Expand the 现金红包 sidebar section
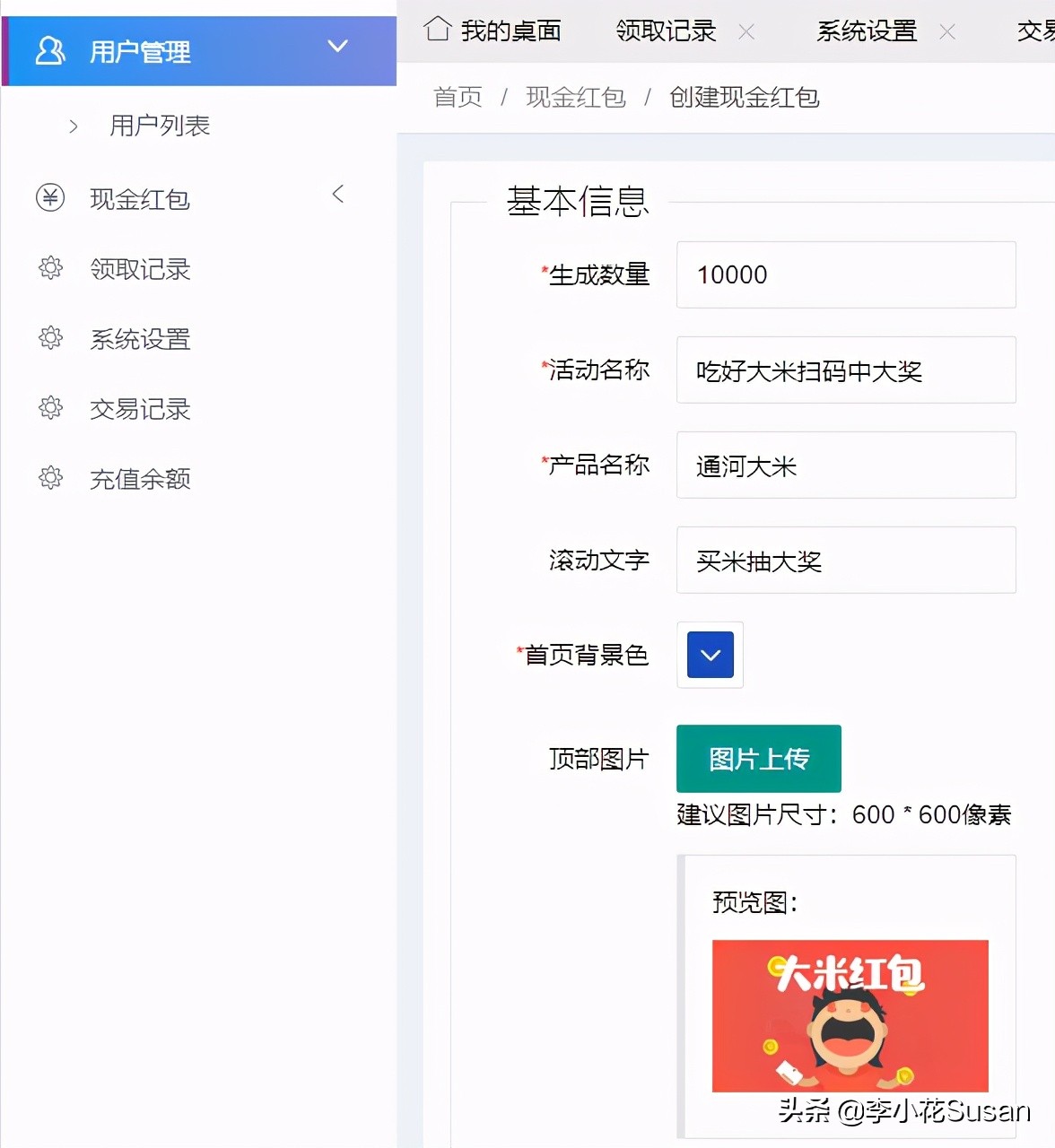The height and width of the screenshot is (1148, 1055). pos(337,193)
